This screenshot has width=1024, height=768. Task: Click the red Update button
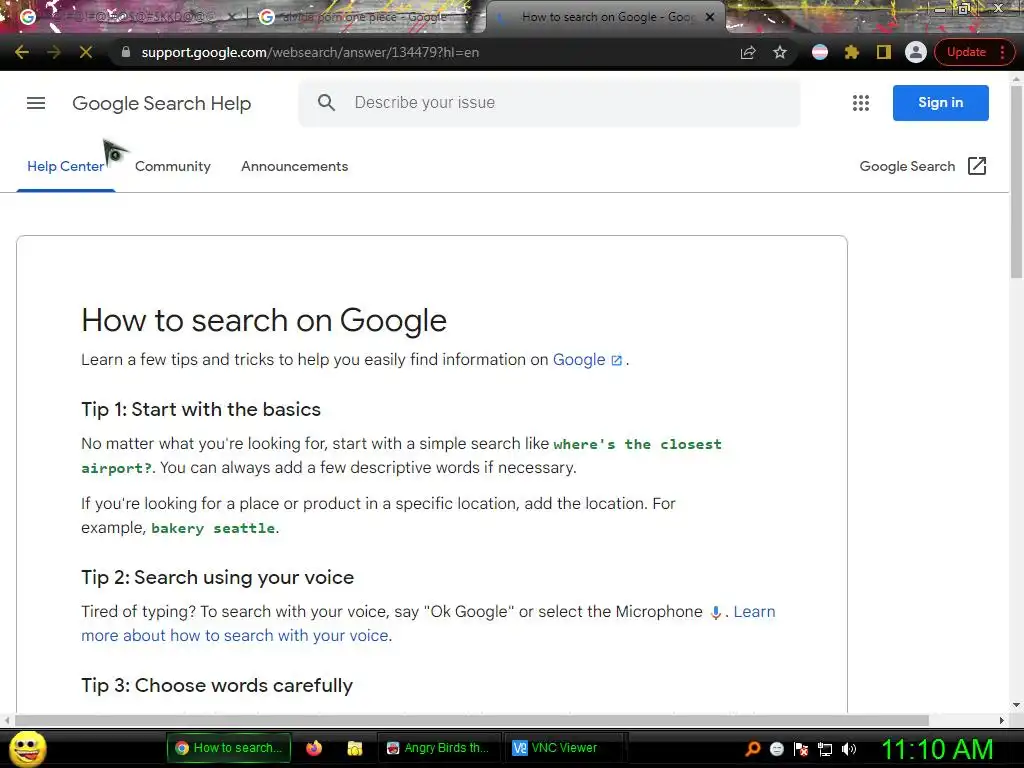[x=966, y=52]
